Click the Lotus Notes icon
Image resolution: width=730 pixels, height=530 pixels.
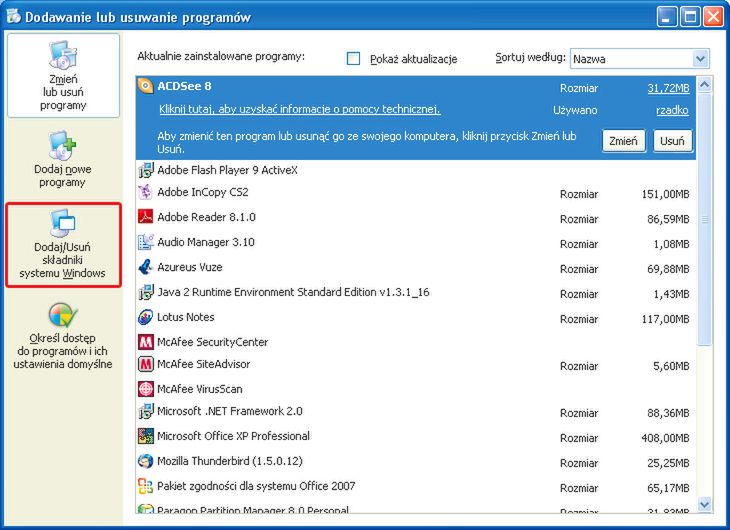(144, 317)
